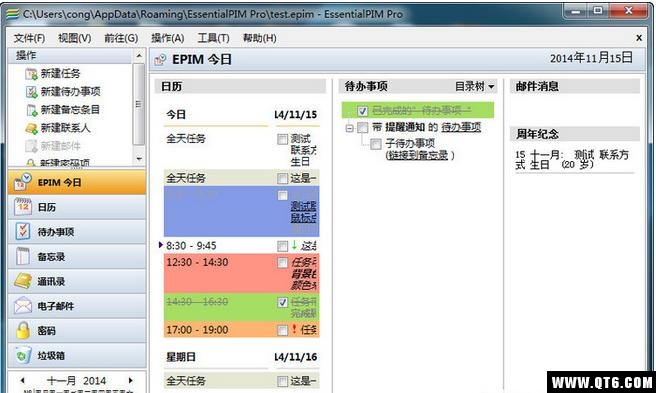Open the 垃圾箱 recycle bin icon
The width and height of the screenshot is (656, 393).
pyautogui.click(x=23, y=355)
